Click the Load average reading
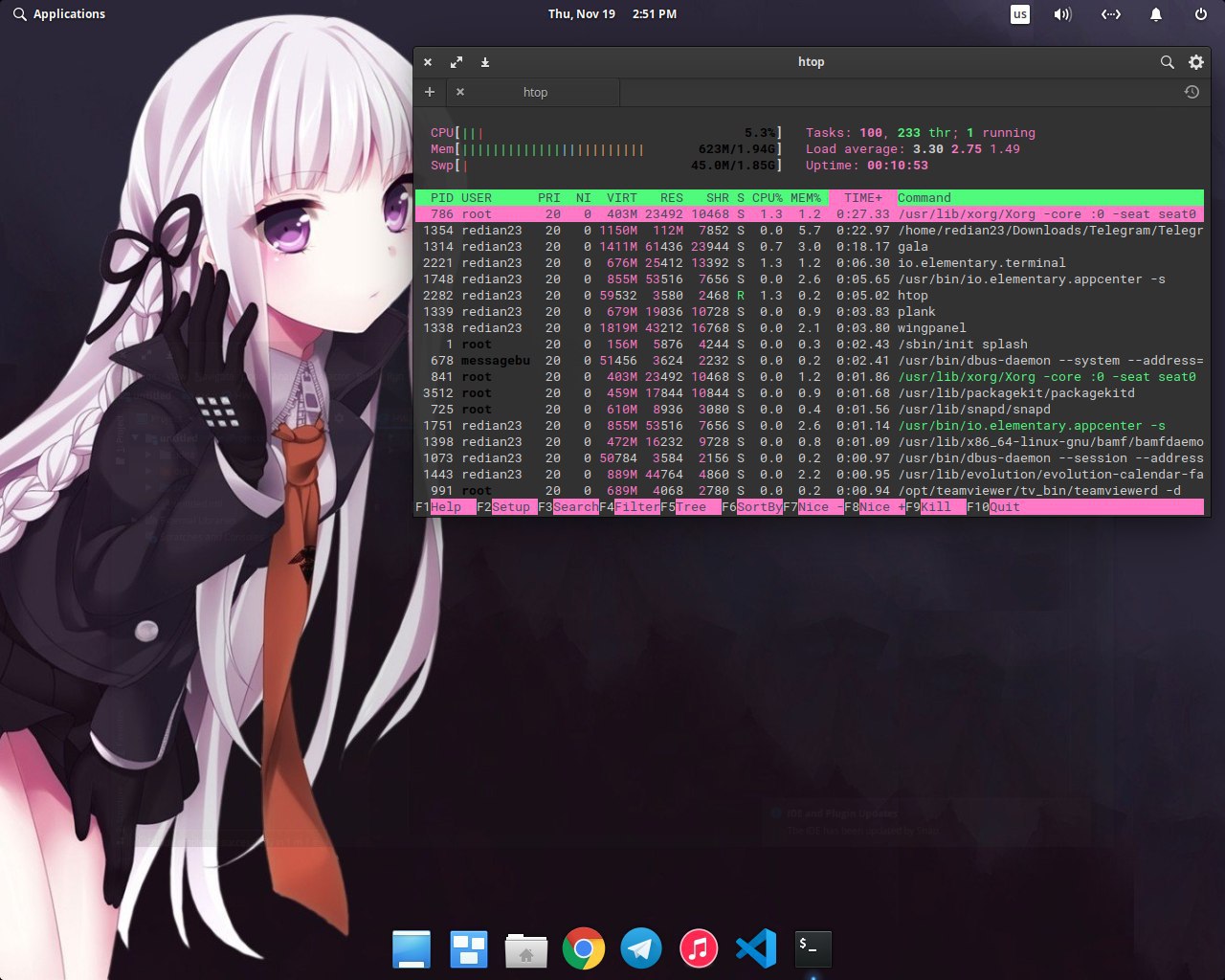 913,149
